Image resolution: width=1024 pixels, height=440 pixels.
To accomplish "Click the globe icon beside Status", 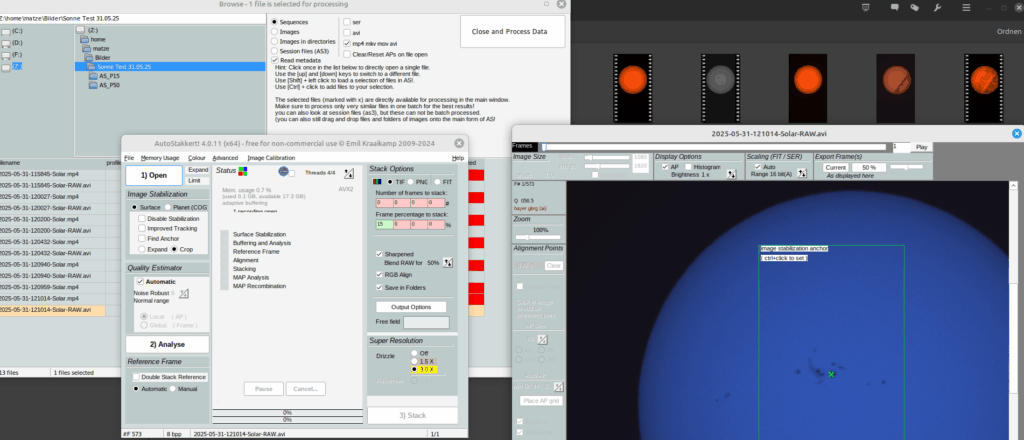I will click(x=283, y=171).
